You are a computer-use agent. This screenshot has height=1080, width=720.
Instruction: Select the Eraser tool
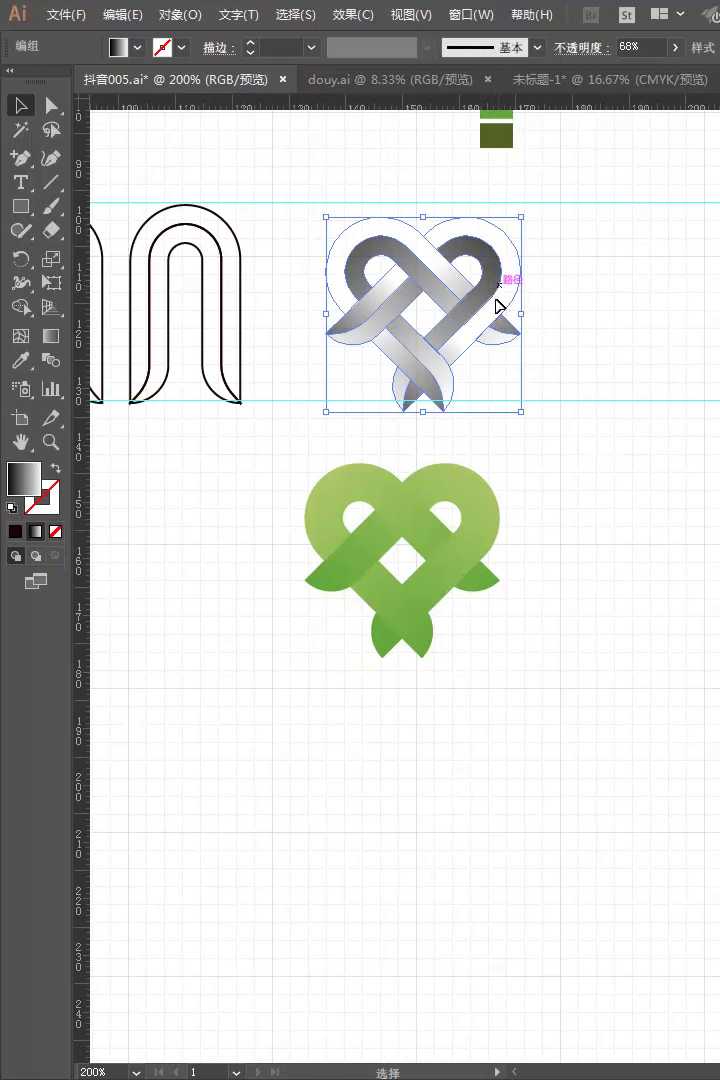[x=51, y=230]
